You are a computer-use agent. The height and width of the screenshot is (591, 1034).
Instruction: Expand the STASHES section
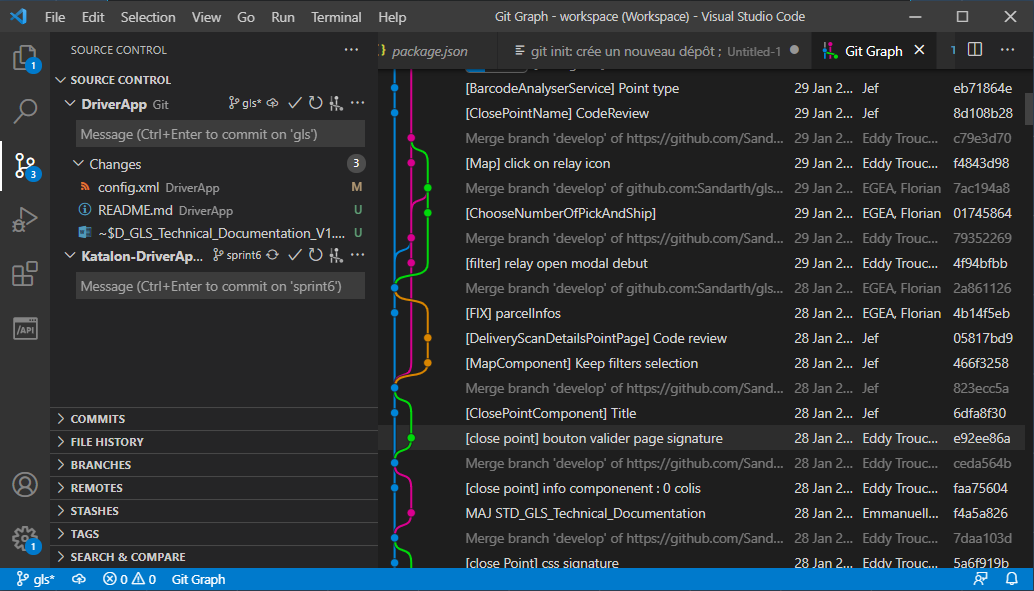[x=214, y=511]
